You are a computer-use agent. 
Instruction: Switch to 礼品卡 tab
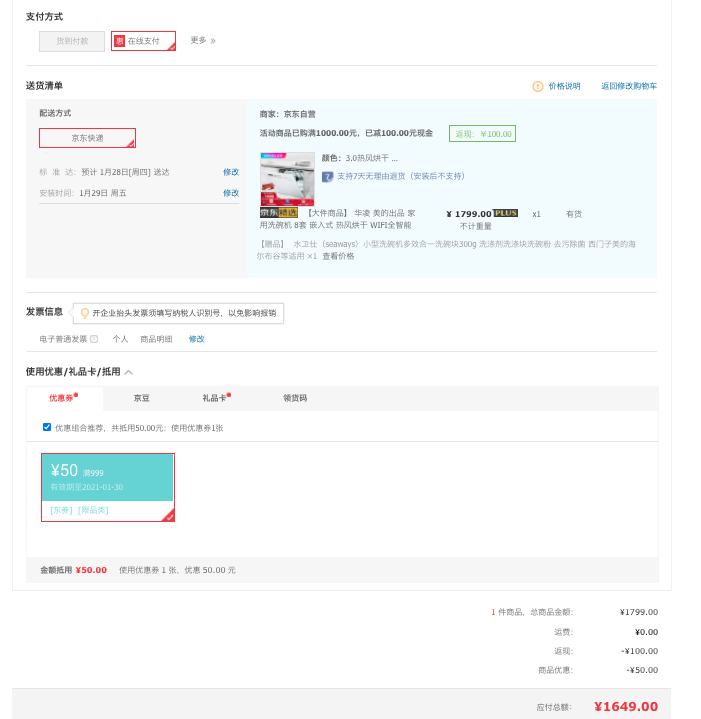(216, 398)
